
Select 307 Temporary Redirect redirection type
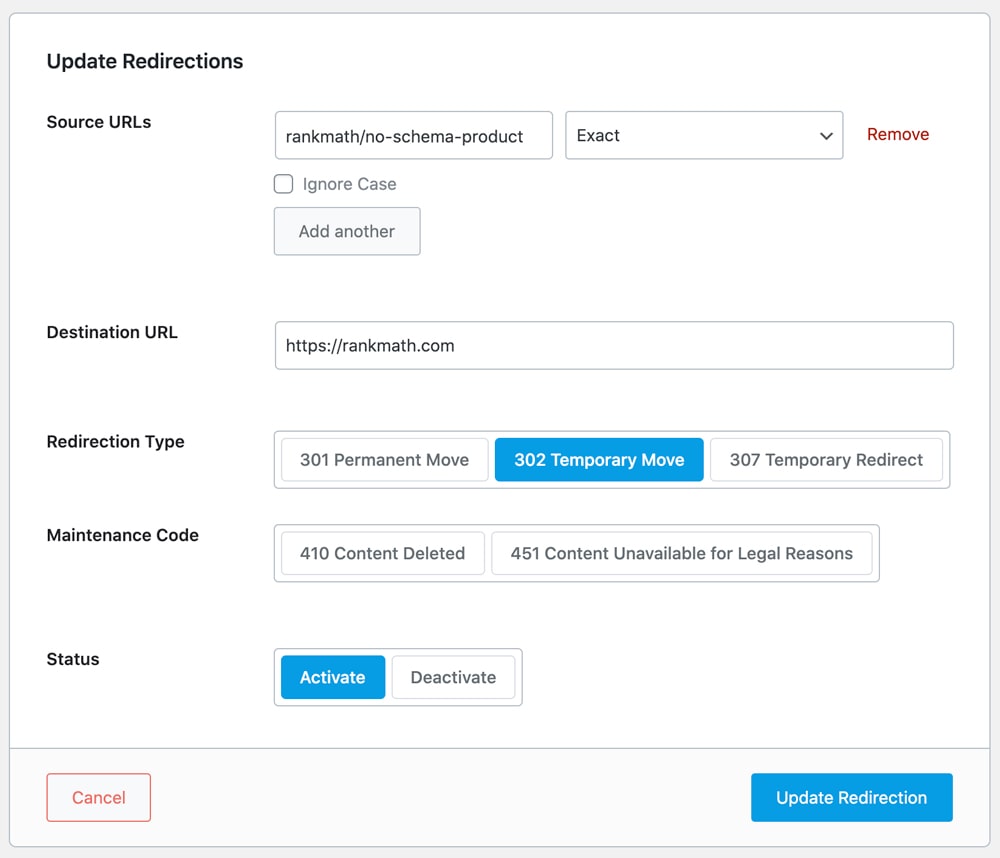826,459
